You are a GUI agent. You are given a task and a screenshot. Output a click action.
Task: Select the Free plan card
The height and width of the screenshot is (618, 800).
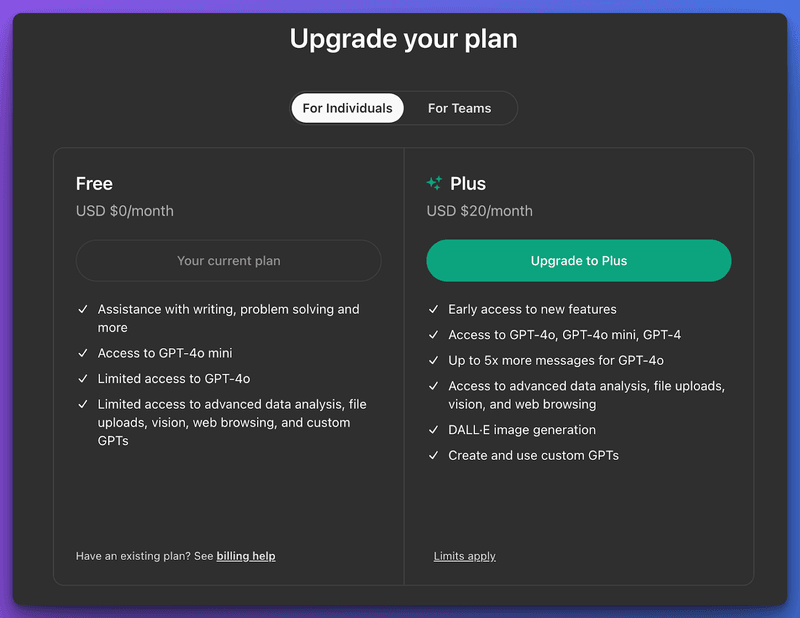[x=228, y=365]
